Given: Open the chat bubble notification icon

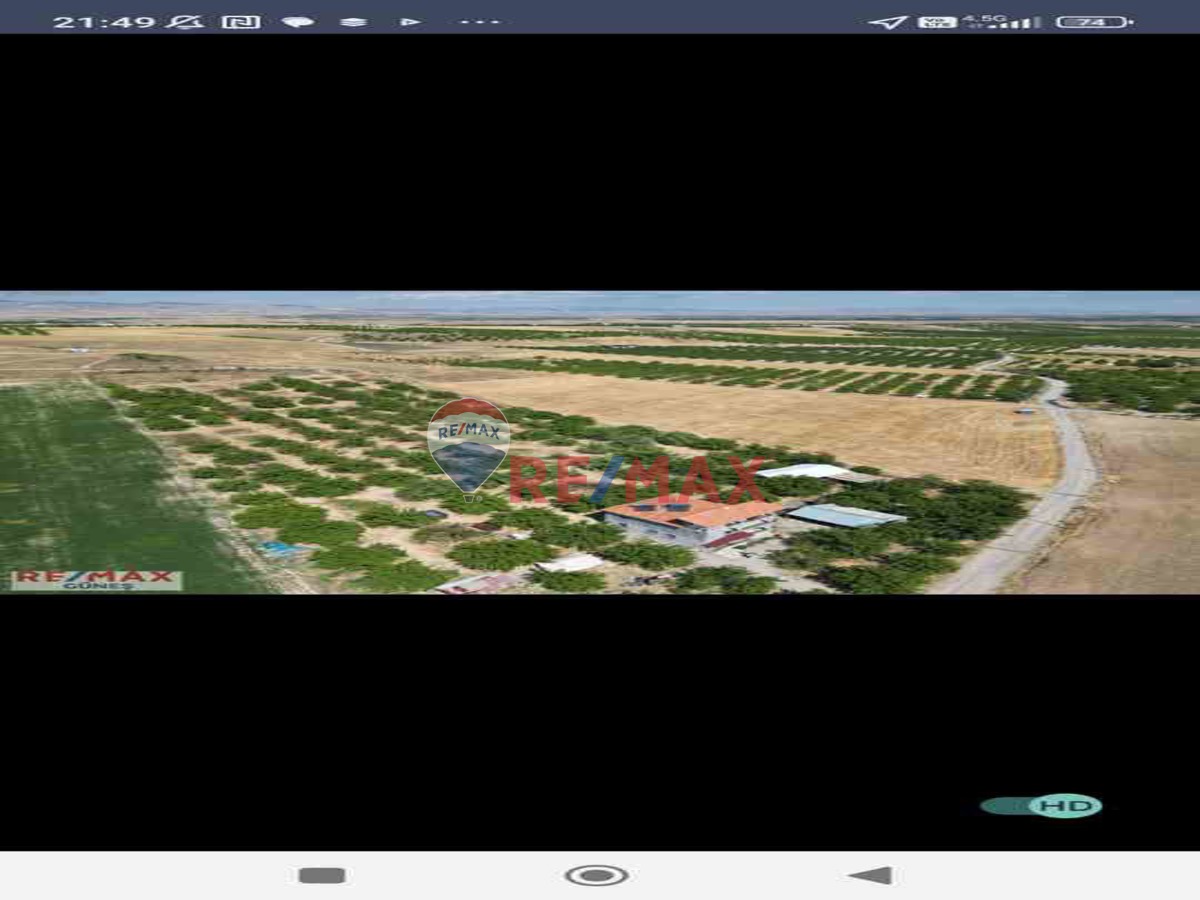Looking at the screenshot, I should click(x=297, y=22).
